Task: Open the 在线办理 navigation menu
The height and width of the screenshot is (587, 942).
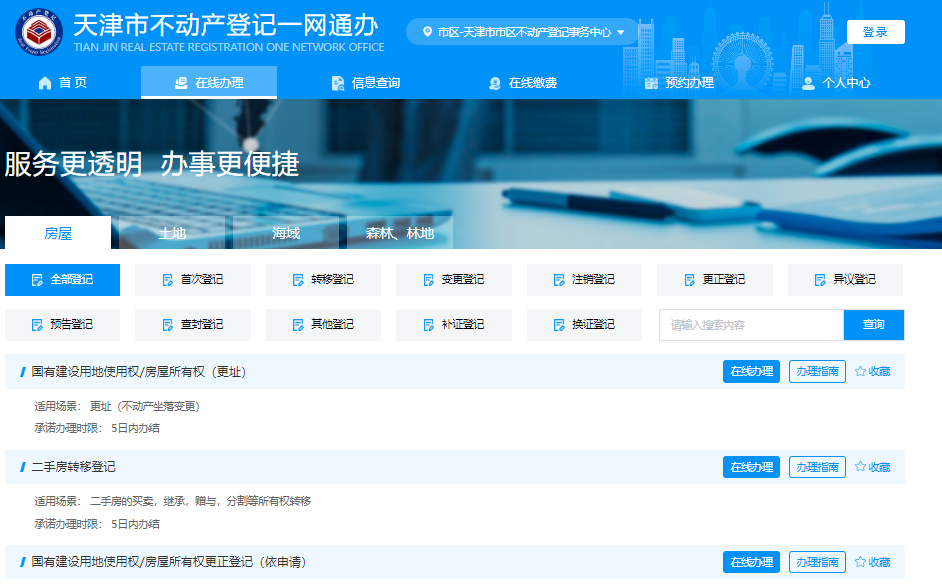Action: 209,83
